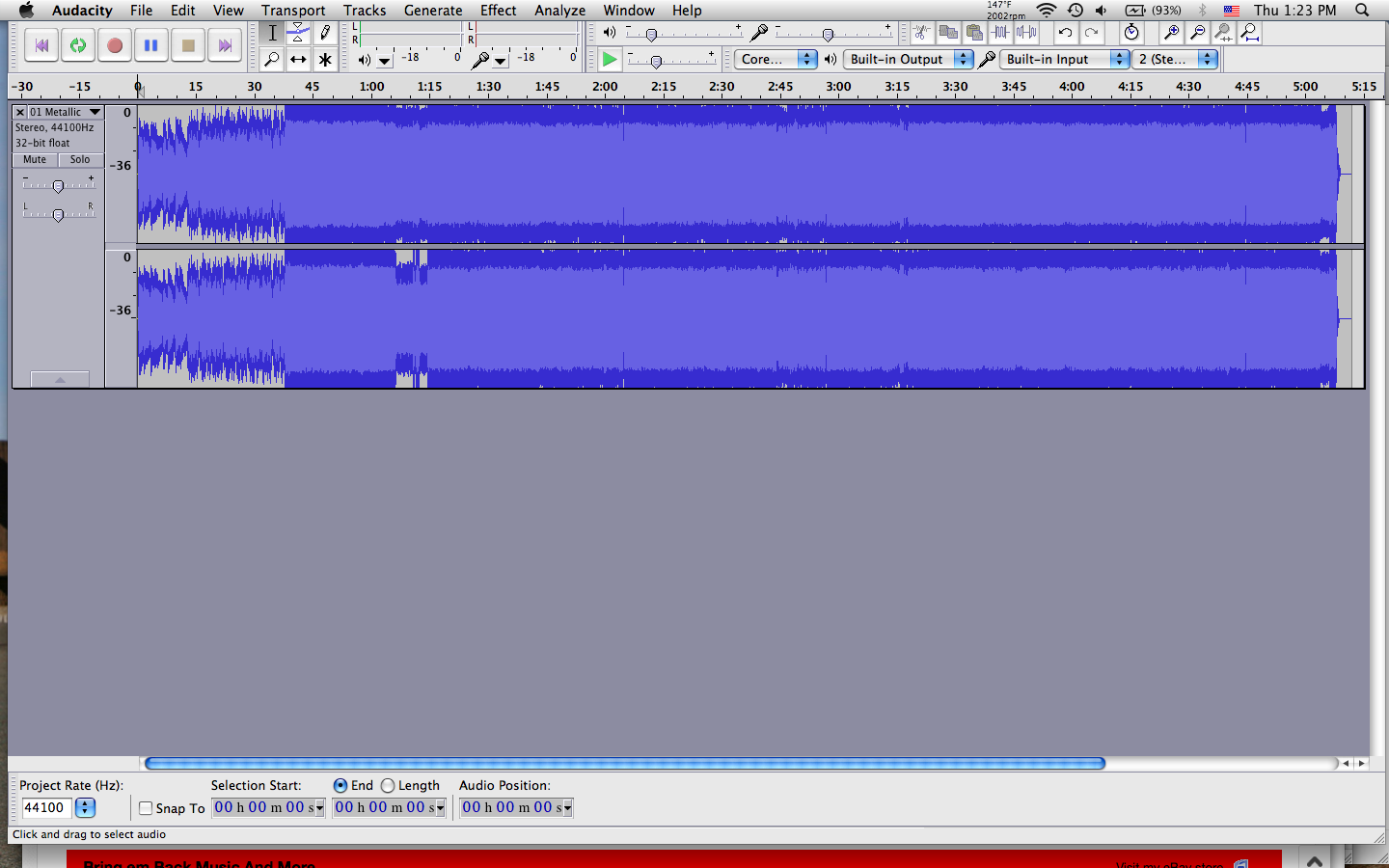
Task: Open the Built-in Input device dropdown
Action: coord(1065,59)
